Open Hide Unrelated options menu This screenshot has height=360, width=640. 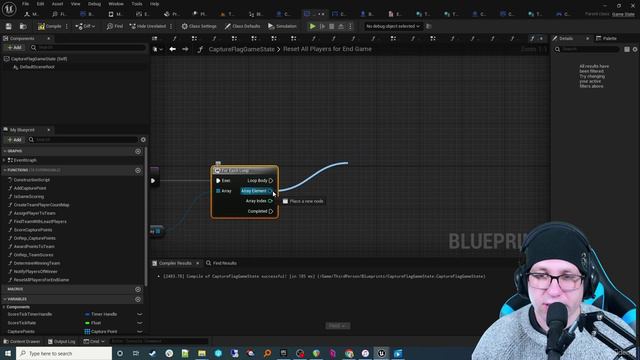(171, 26)
